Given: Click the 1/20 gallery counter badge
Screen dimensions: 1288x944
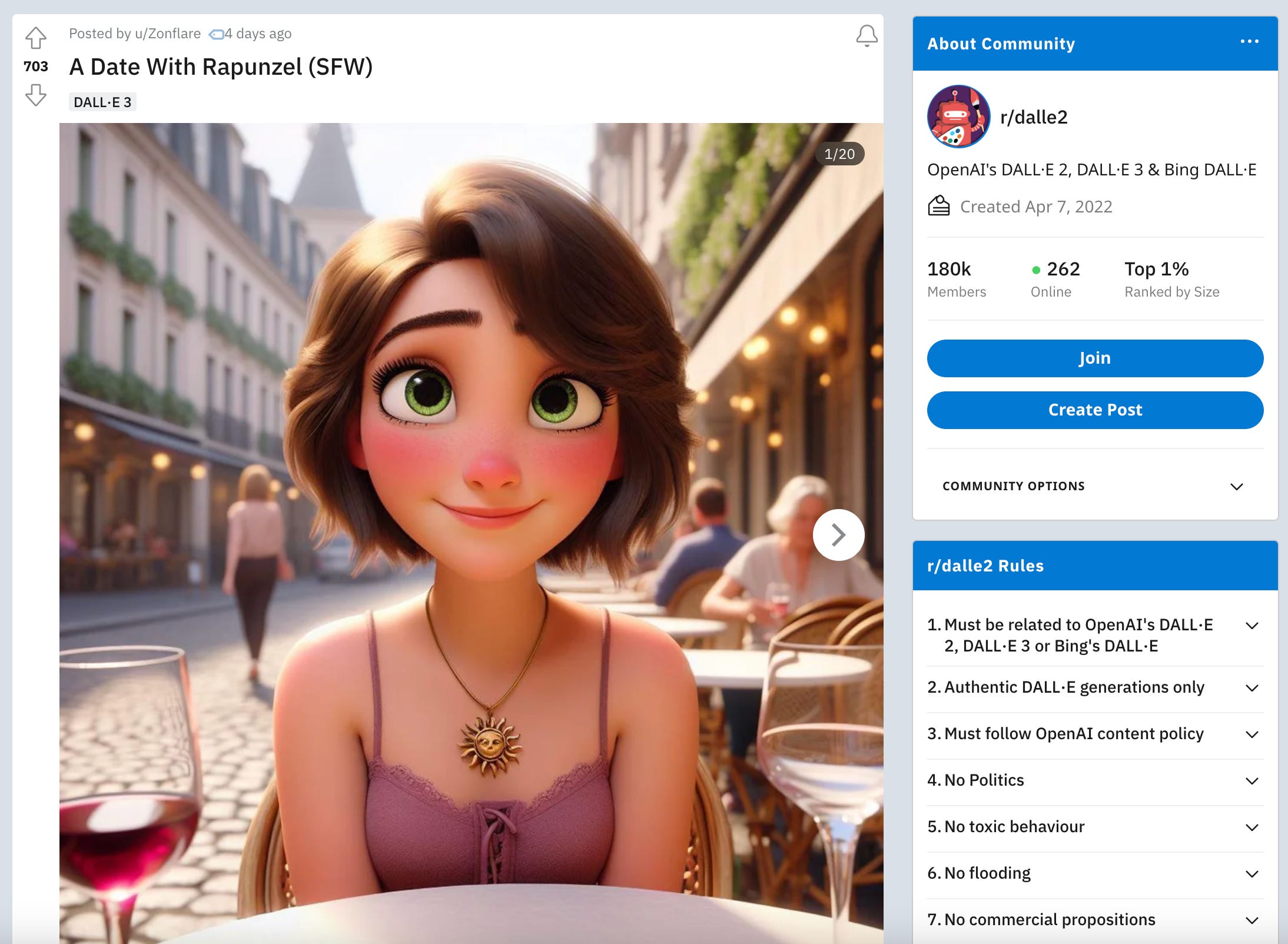Looking at the screenshot, I should [839, 154].
